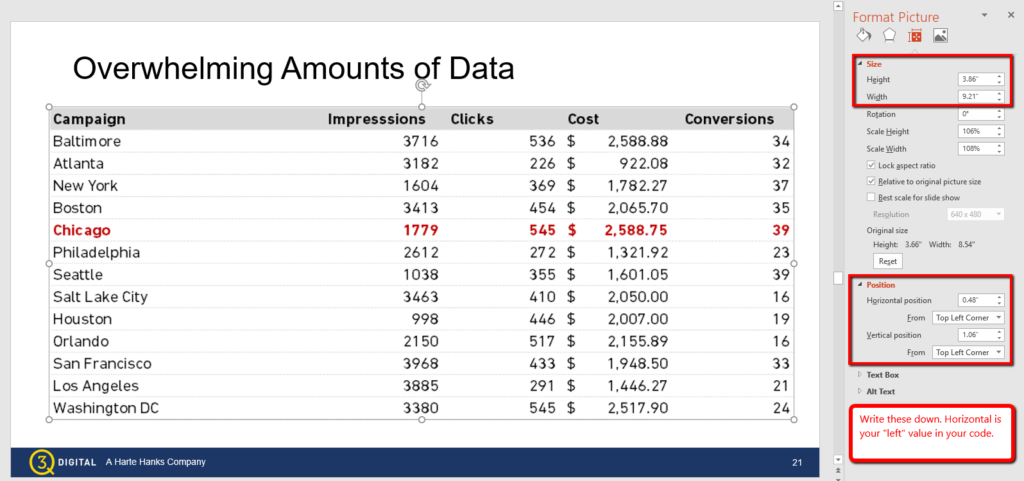Viewport: 1024px width, 481px height.
Task: Click the top-left resize handle of the picture
Action: tap(48, 106)
